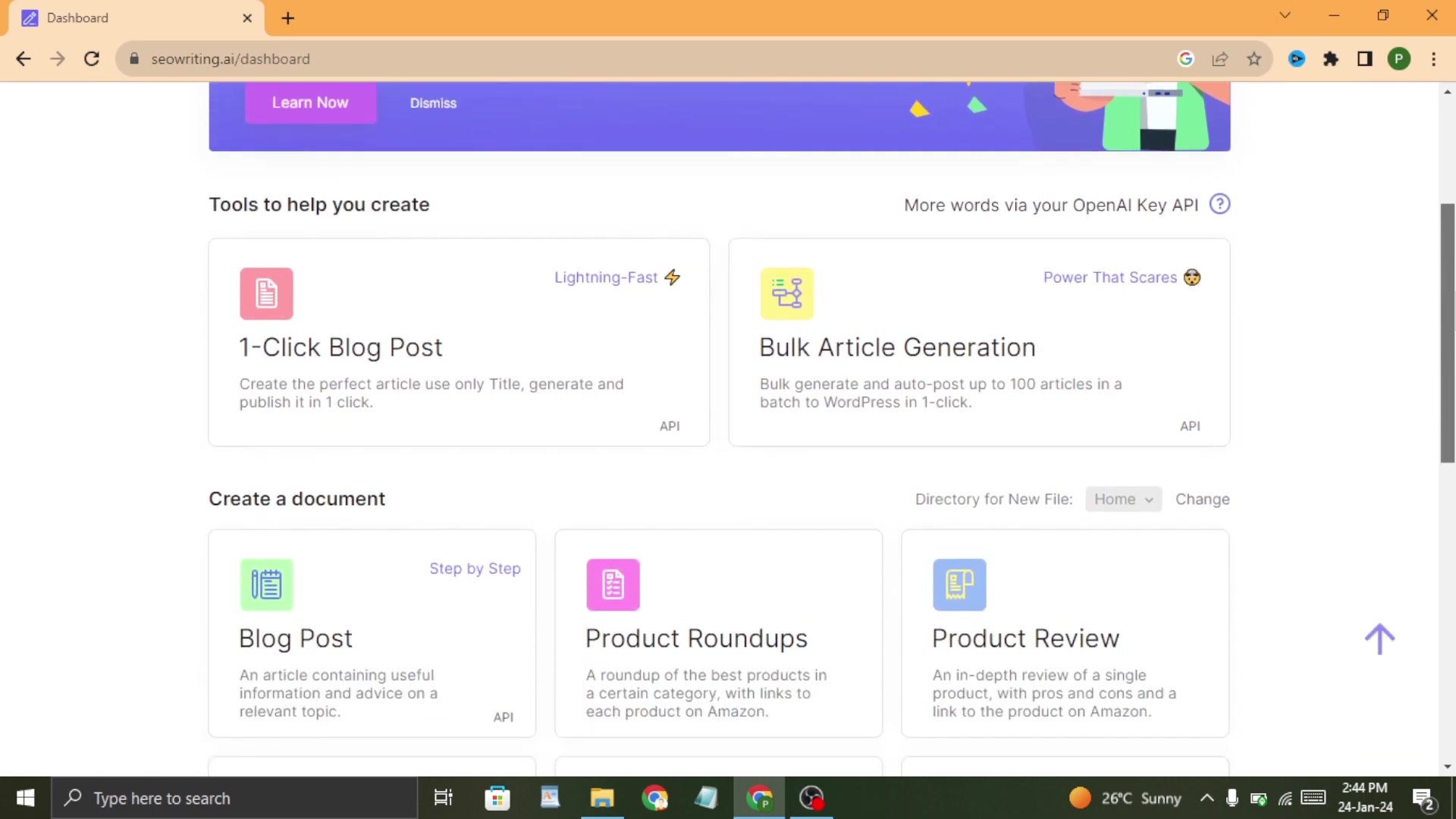Open the 26°C Sunny weather widget
1456x819 pixels.
[x=1125, y=798]
